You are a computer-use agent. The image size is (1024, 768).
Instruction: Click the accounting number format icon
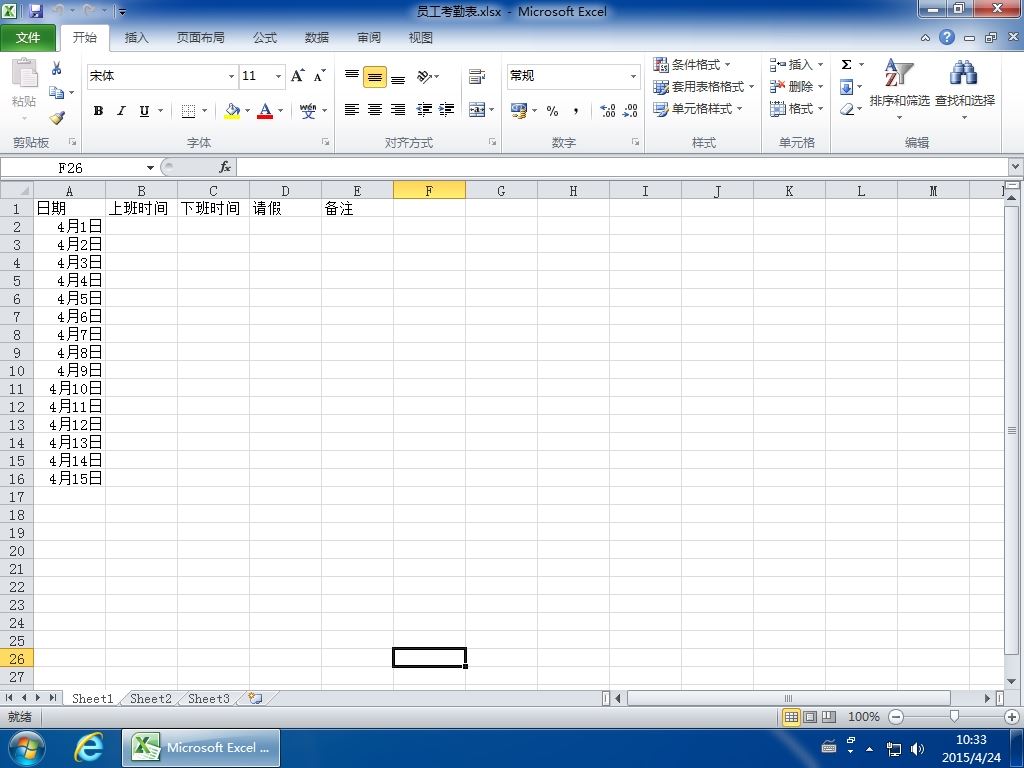(519, 110)
